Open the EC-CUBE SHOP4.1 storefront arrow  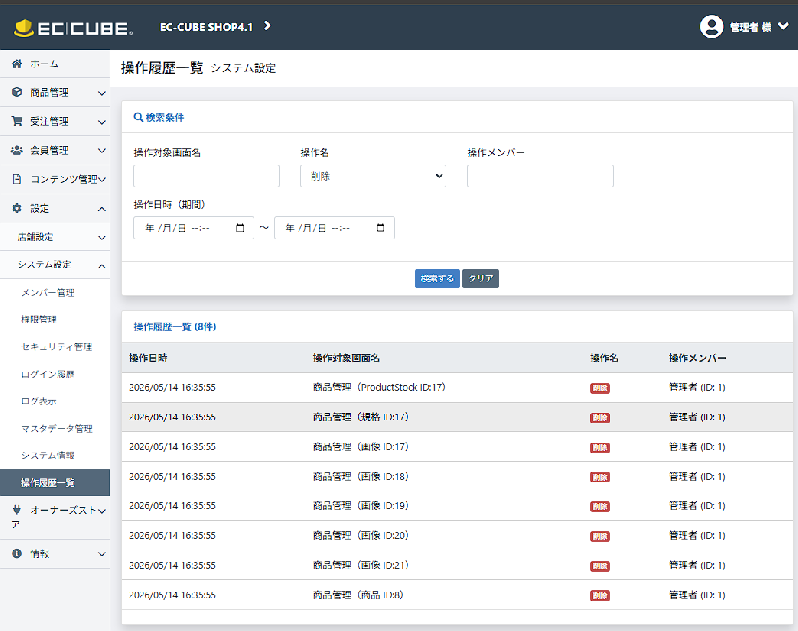pyautogui.click(x=267, y=26)
